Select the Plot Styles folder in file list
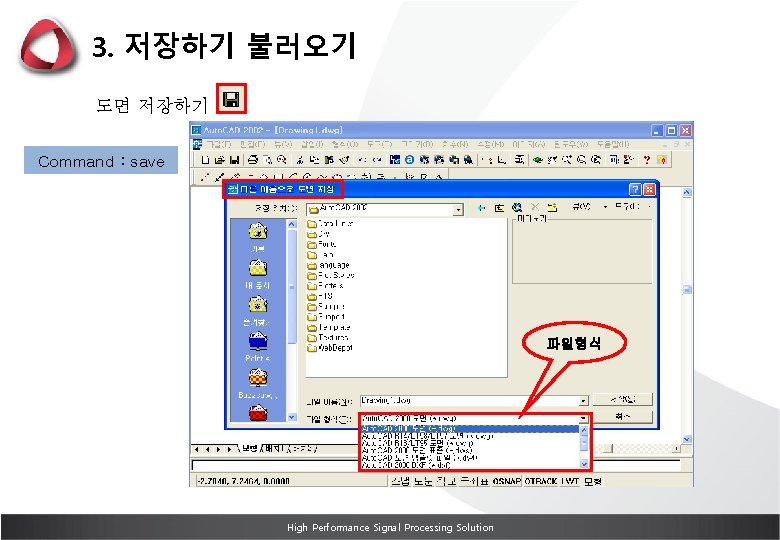This screenshot has width=780, height=540. [331, 275]
